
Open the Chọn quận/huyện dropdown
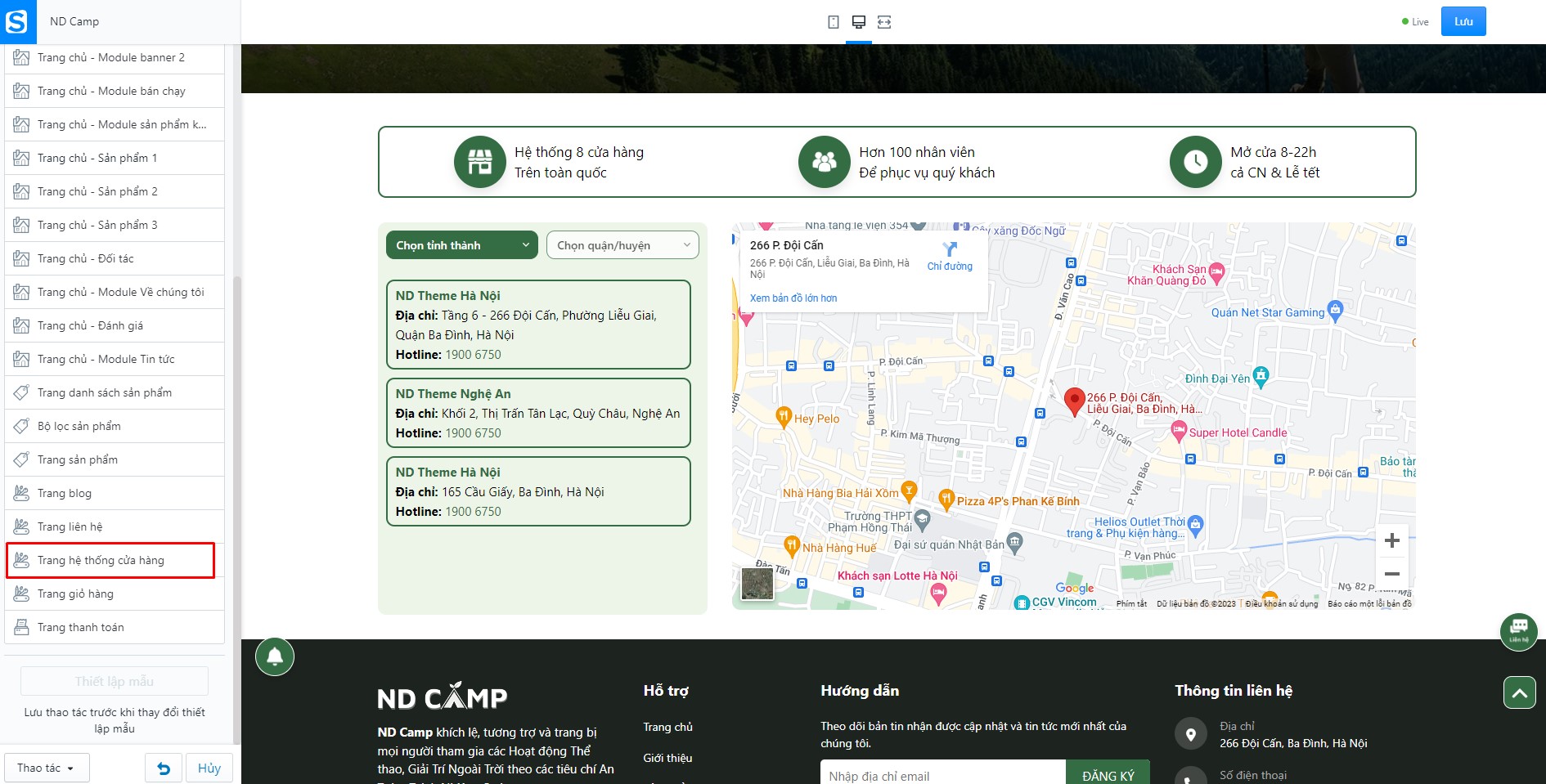[622, 245]
